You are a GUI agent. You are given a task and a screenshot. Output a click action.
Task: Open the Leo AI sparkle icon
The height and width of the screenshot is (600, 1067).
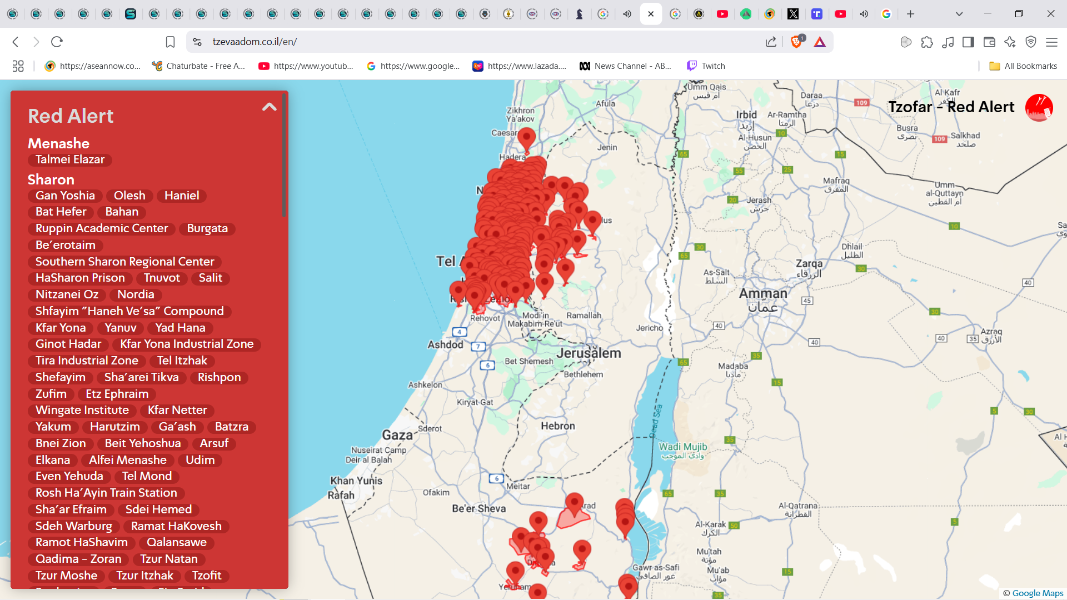[x=1010, y=41]
